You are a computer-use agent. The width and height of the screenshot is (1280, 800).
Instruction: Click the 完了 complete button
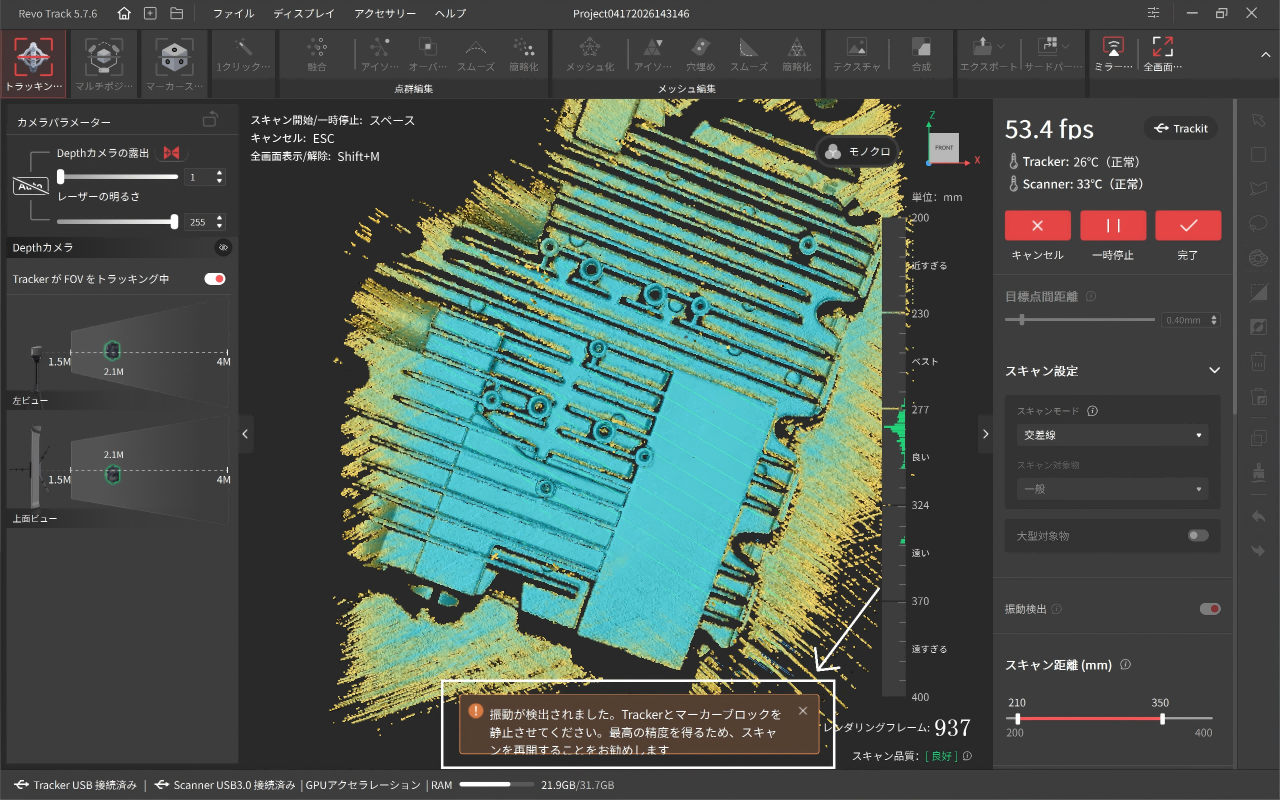pyautogui.click(x=1188, y=226)
